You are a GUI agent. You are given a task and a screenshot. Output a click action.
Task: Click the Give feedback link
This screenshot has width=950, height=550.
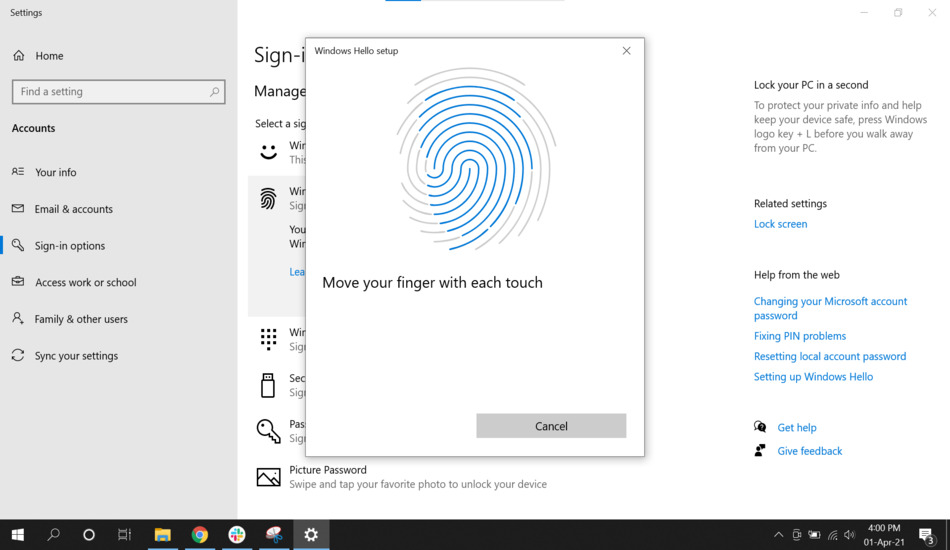pyautogui.click(x=809, y=451)
